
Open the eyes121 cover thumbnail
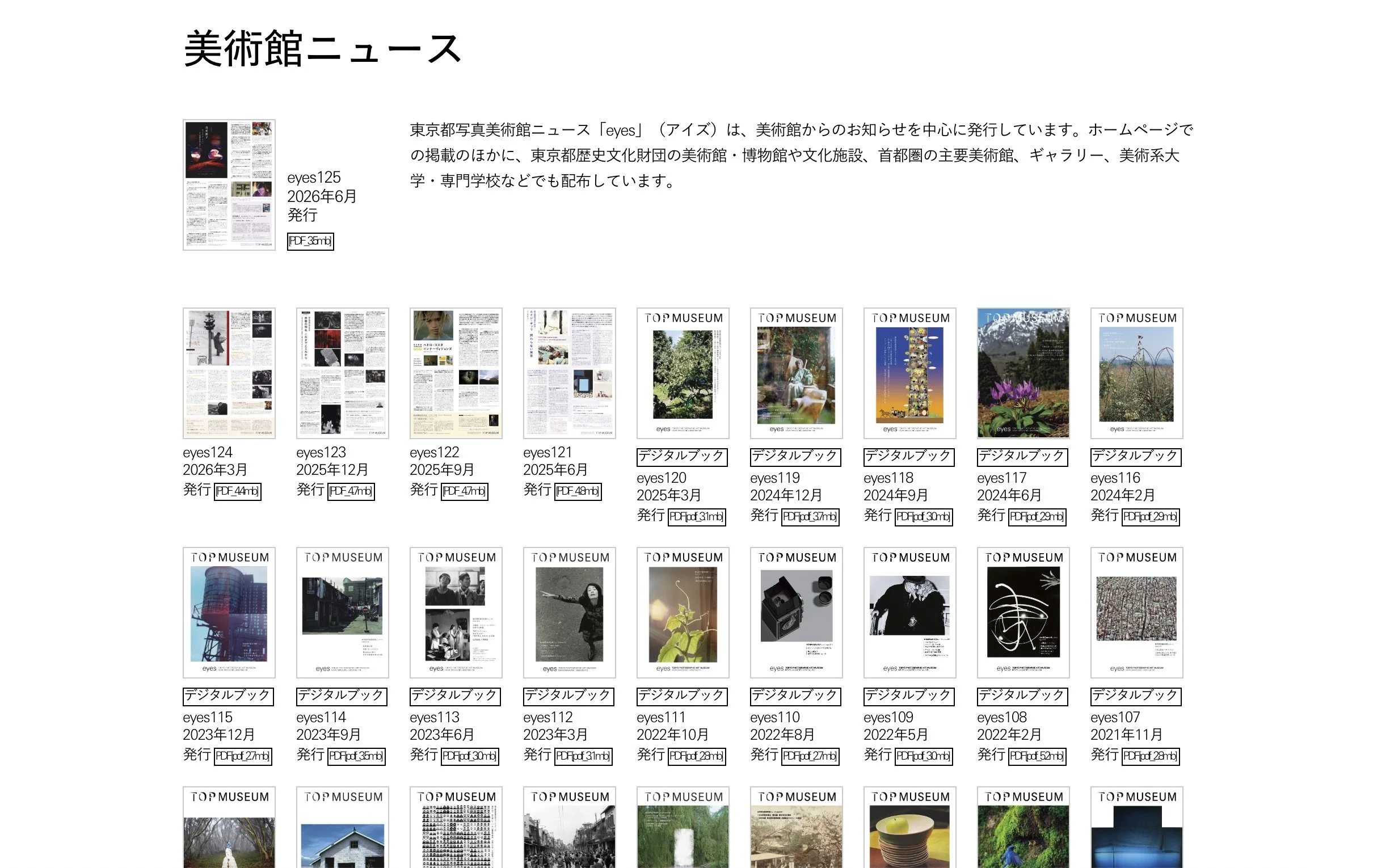pyautogui.click(x=570, y=373)
